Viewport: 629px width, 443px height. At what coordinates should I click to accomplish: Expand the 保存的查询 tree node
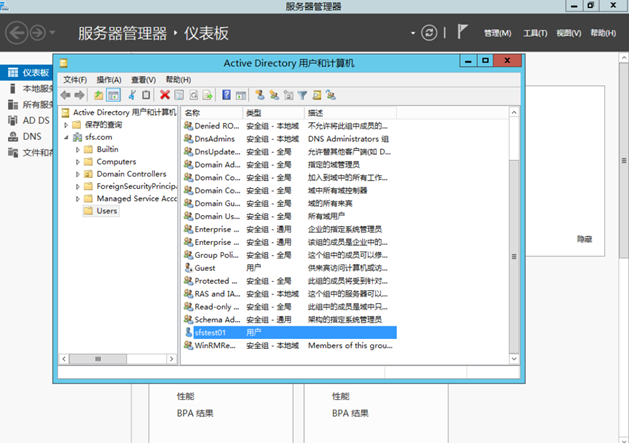[66, 125]
